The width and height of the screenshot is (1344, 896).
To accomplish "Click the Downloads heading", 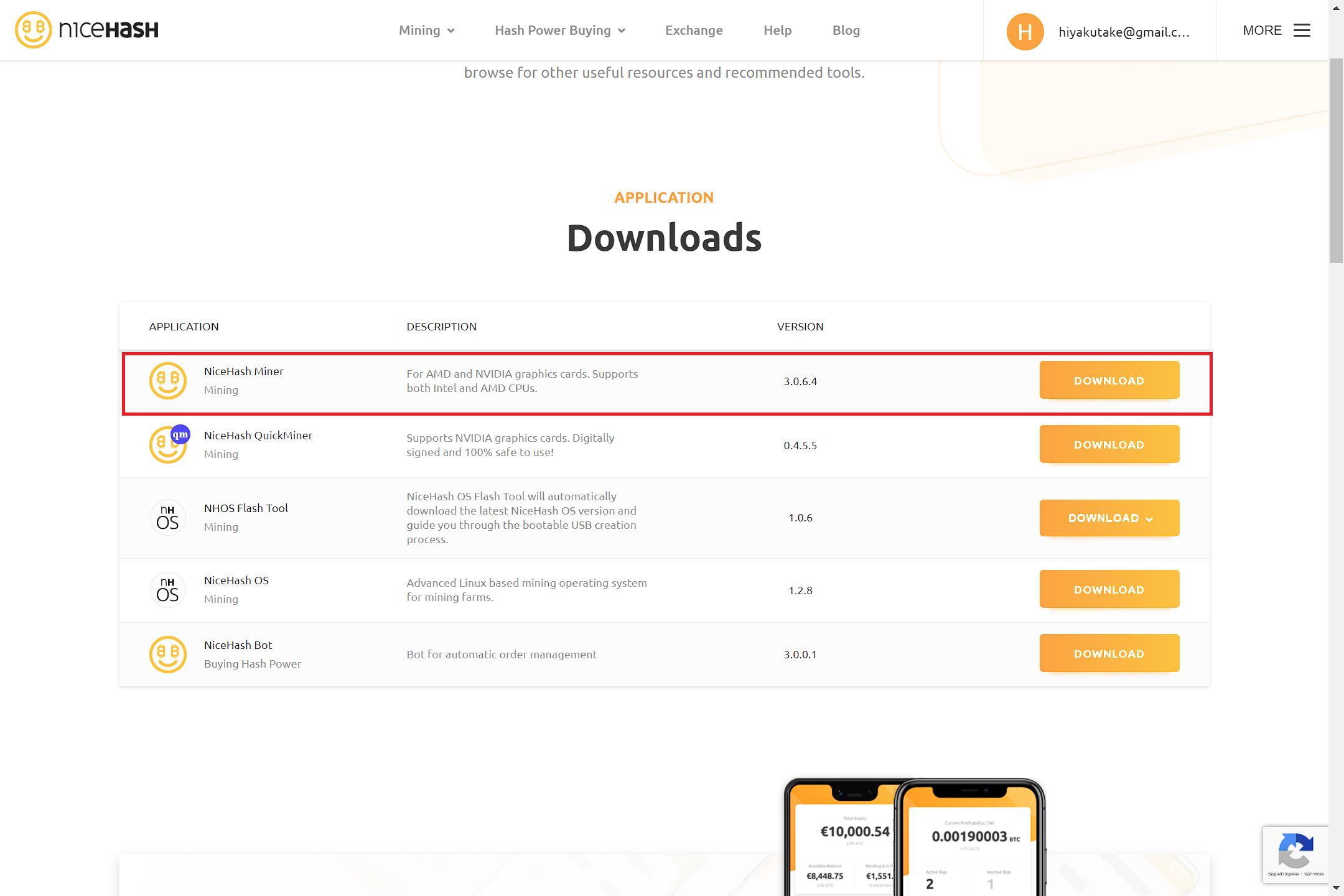I will [664, 238].
